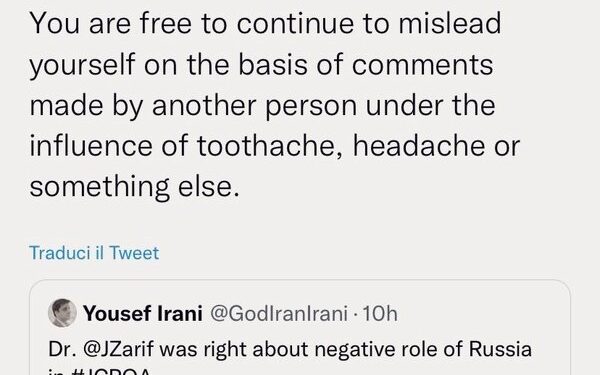Open Yousef Irani's profile picture avatar

(62, 313)
